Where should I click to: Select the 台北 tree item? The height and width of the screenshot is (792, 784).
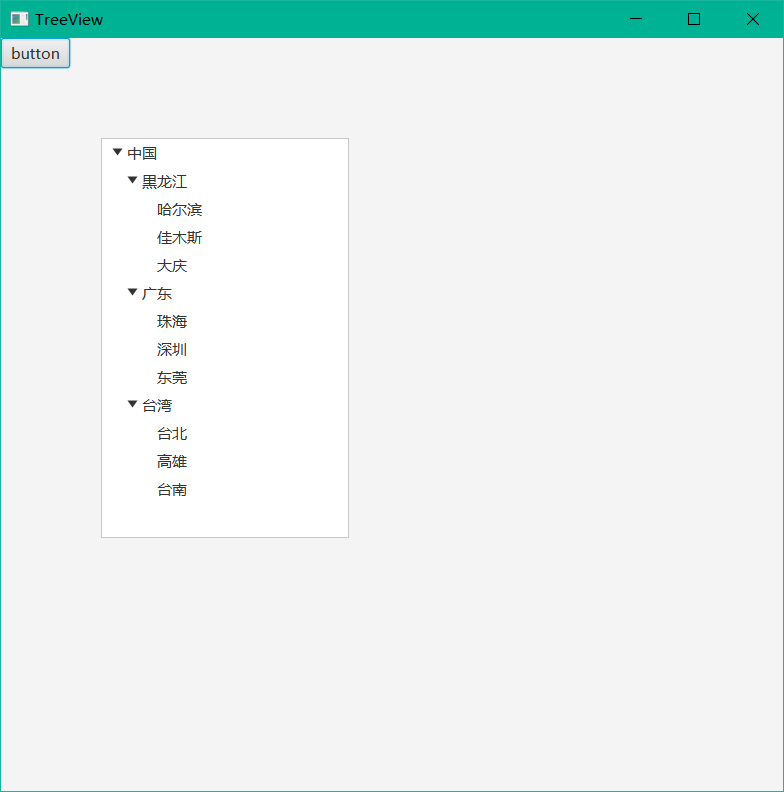click(225, 433)
